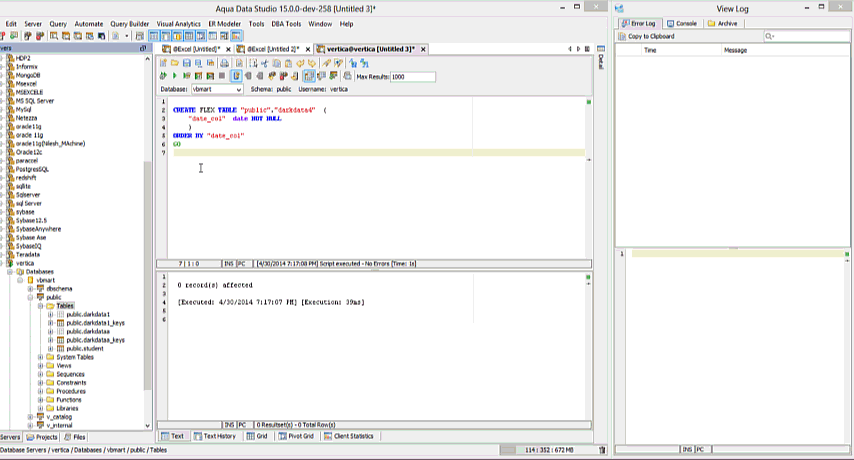Expand the System Tables folder
The height and width of the screenshot is (460, 854).
(x=40, y=357)
